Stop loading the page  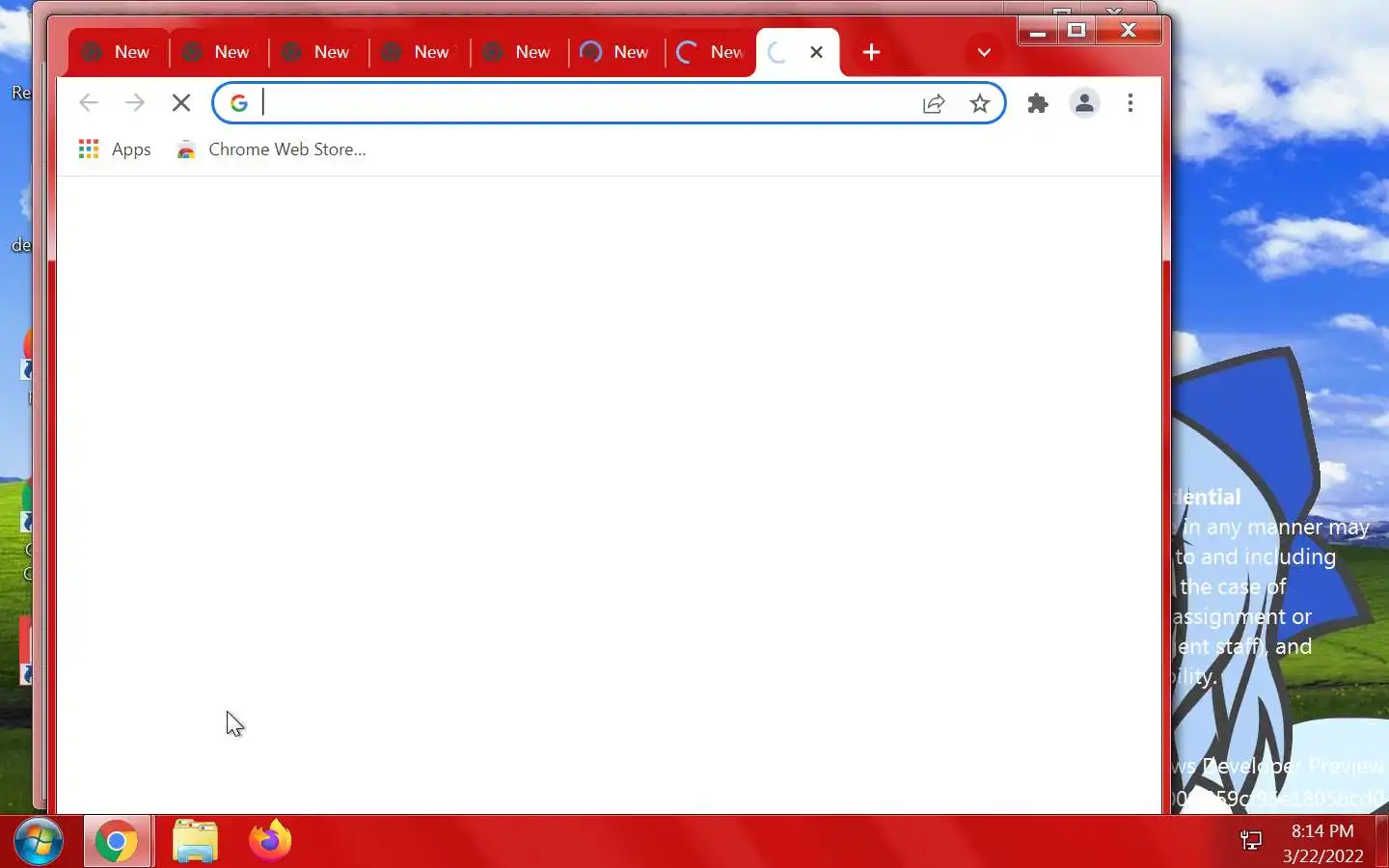pos(181,103)
